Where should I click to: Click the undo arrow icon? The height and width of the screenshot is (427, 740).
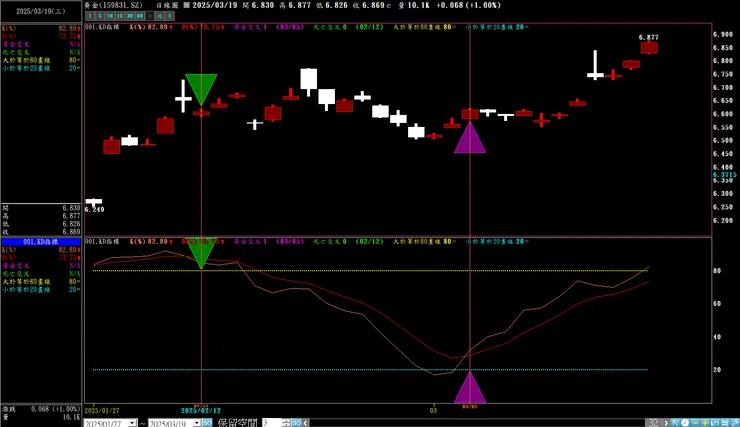coord(715,423)
